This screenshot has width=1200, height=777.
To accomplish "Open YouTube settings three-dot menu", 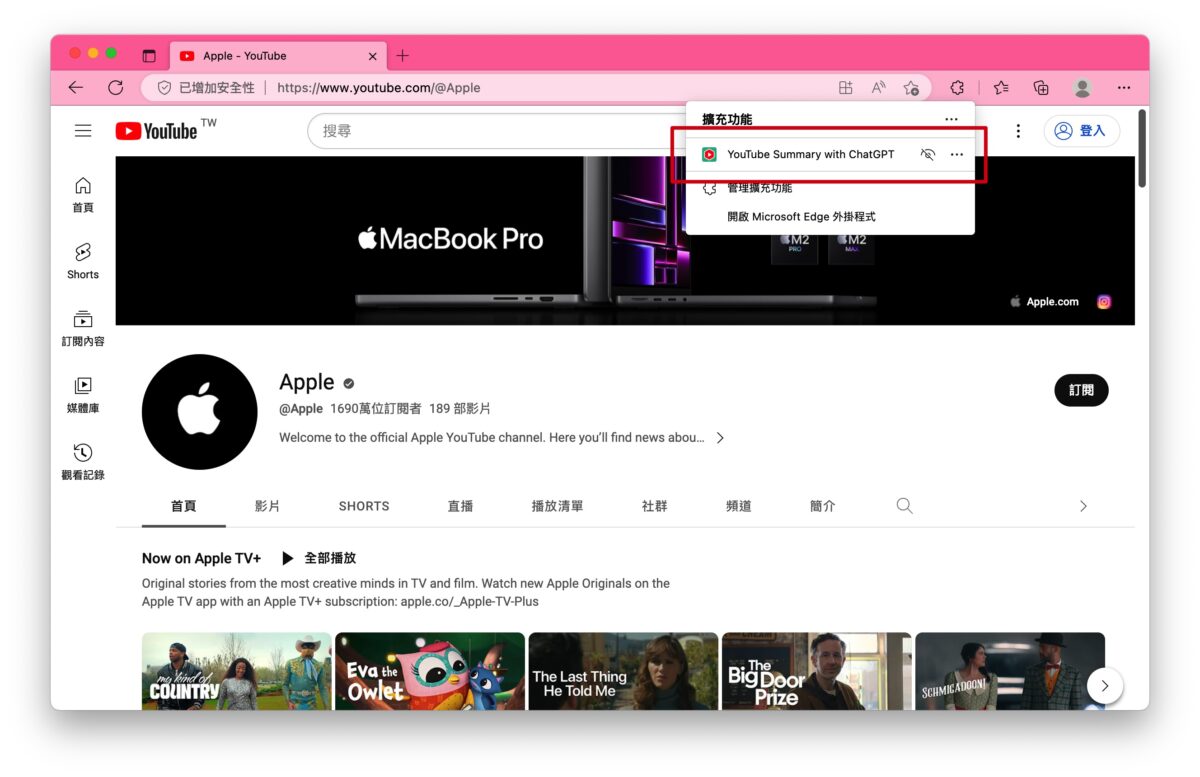I will pos(1018,131).
